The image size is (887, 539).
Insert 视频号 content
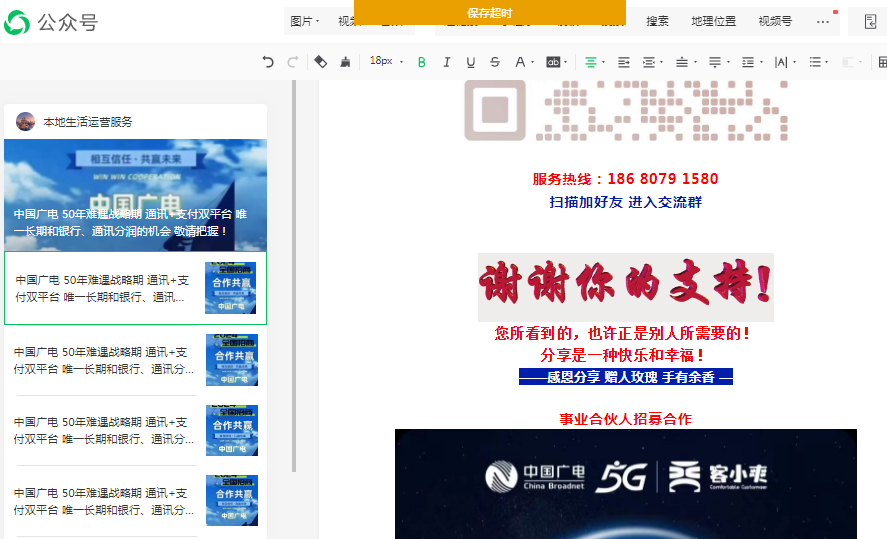point(775,21)
